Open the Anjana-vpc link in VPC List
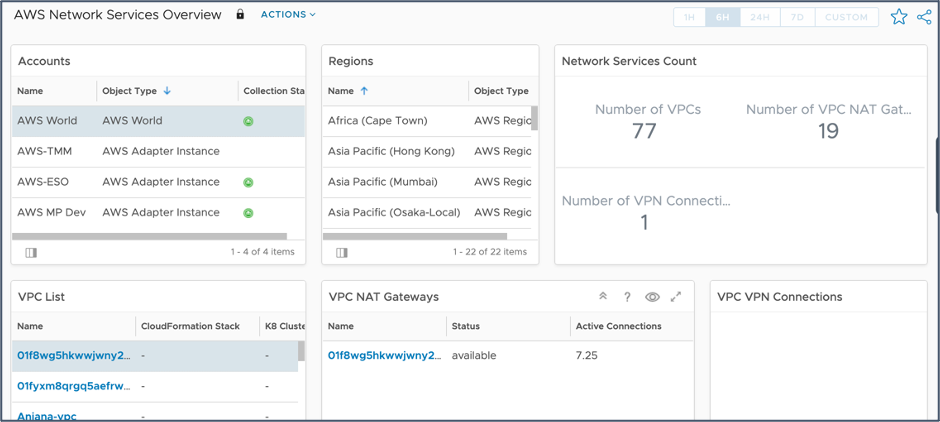This screenshot has height=422, width=940. [47, 416]
